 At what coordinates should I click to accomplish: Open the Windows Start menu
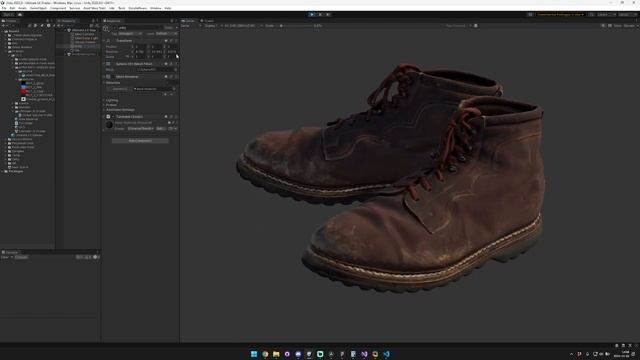(254, 354)
